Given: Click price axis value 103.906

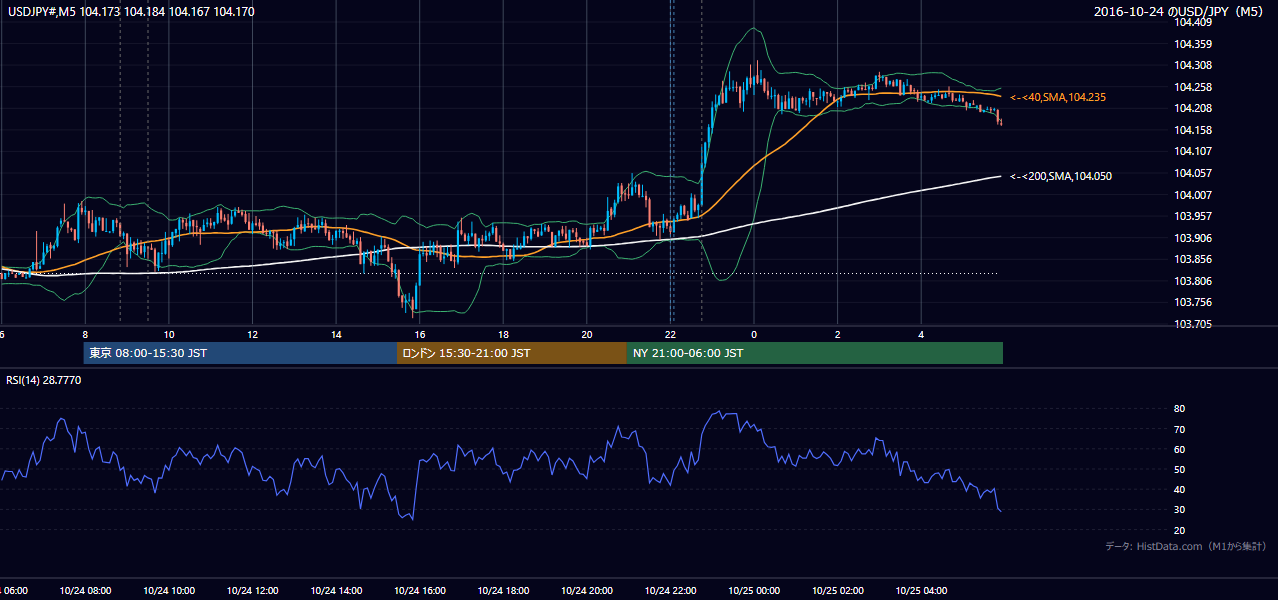Looking at the screenshot, I should point(1194,238).
